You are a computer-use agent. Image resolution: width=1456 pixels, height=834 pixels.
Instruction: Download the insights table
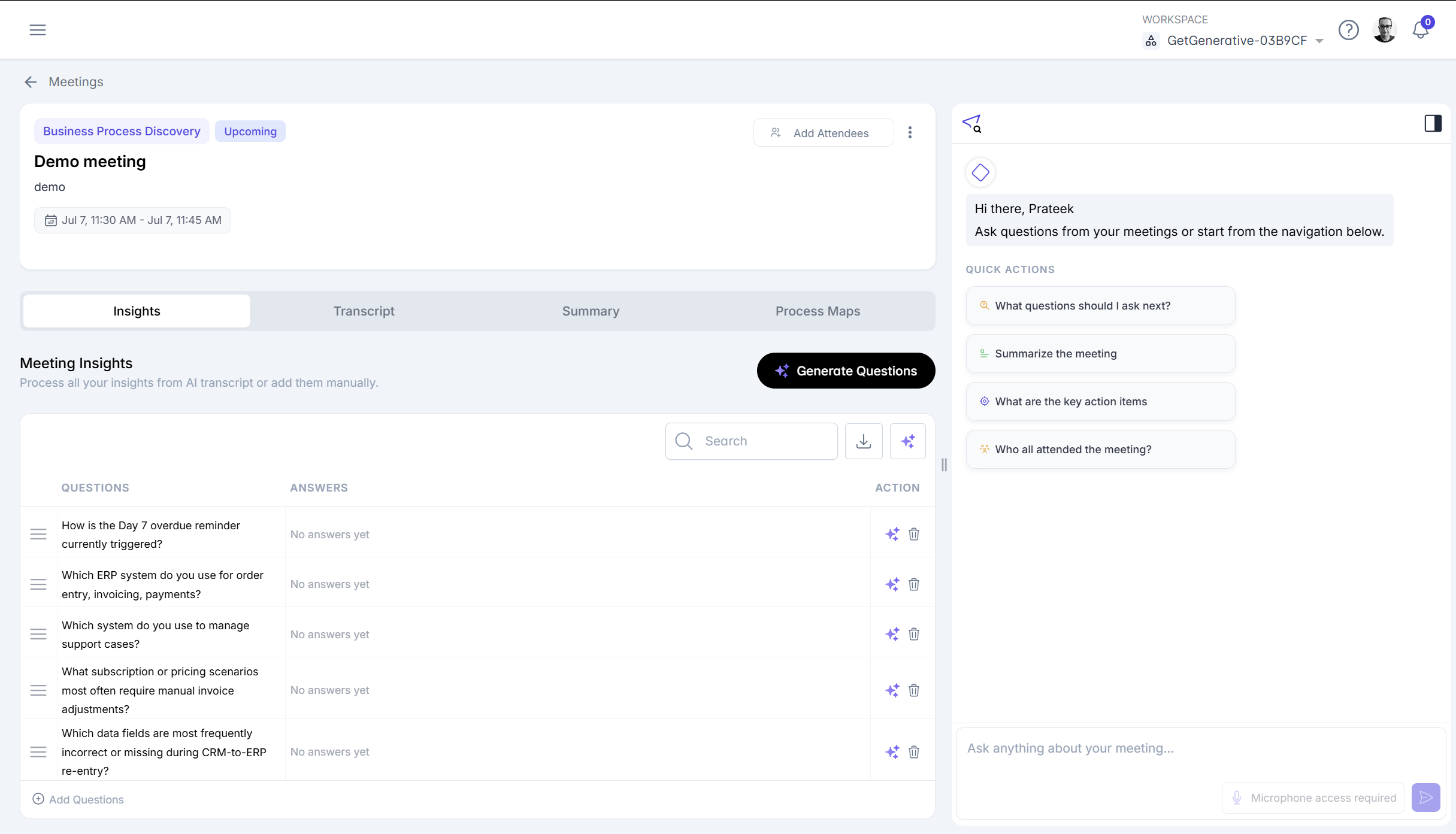(863, 441)
